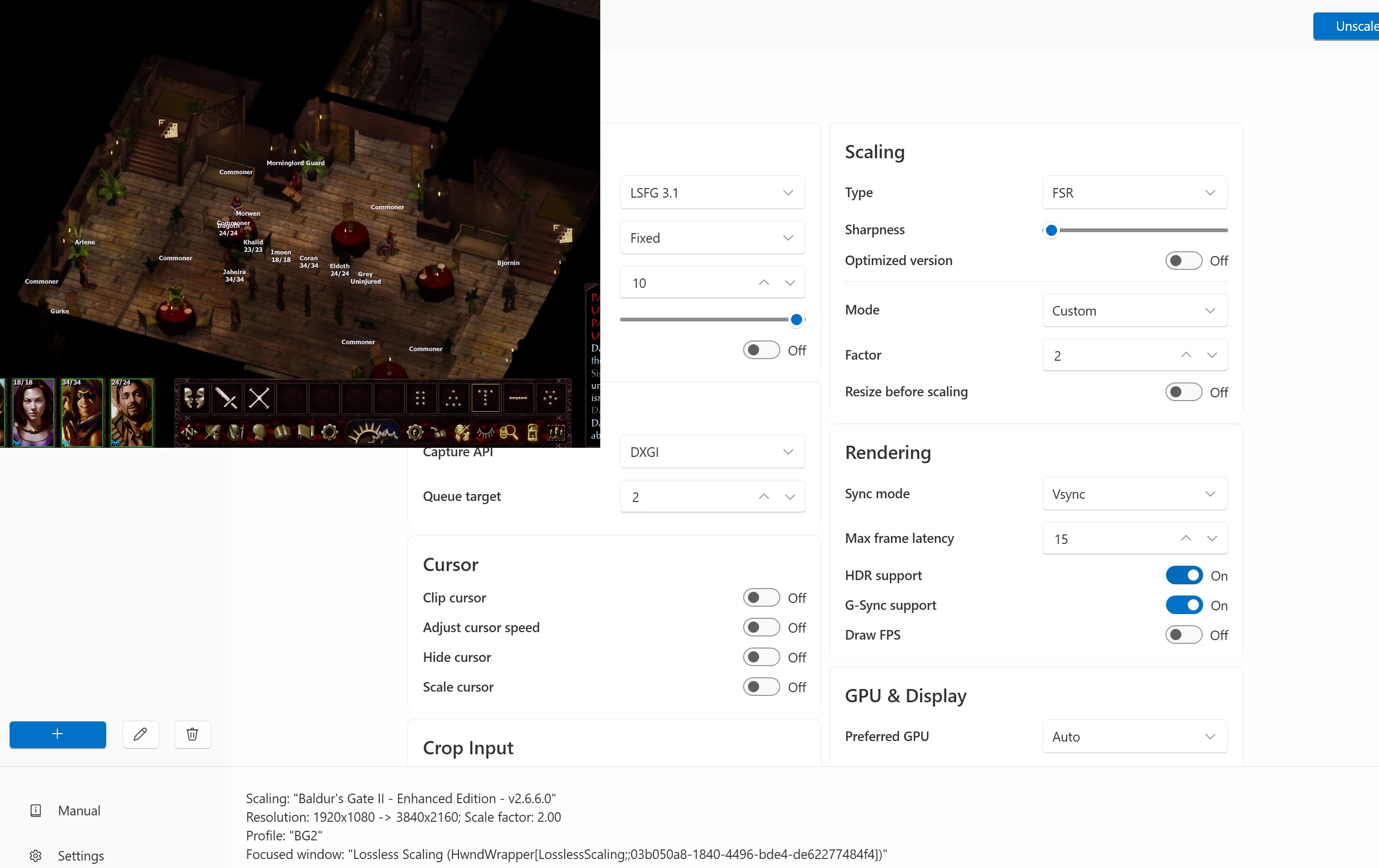The image size is (1379, 868).
Task: Click the trash delete profile icon
Action: coord(192,734)
